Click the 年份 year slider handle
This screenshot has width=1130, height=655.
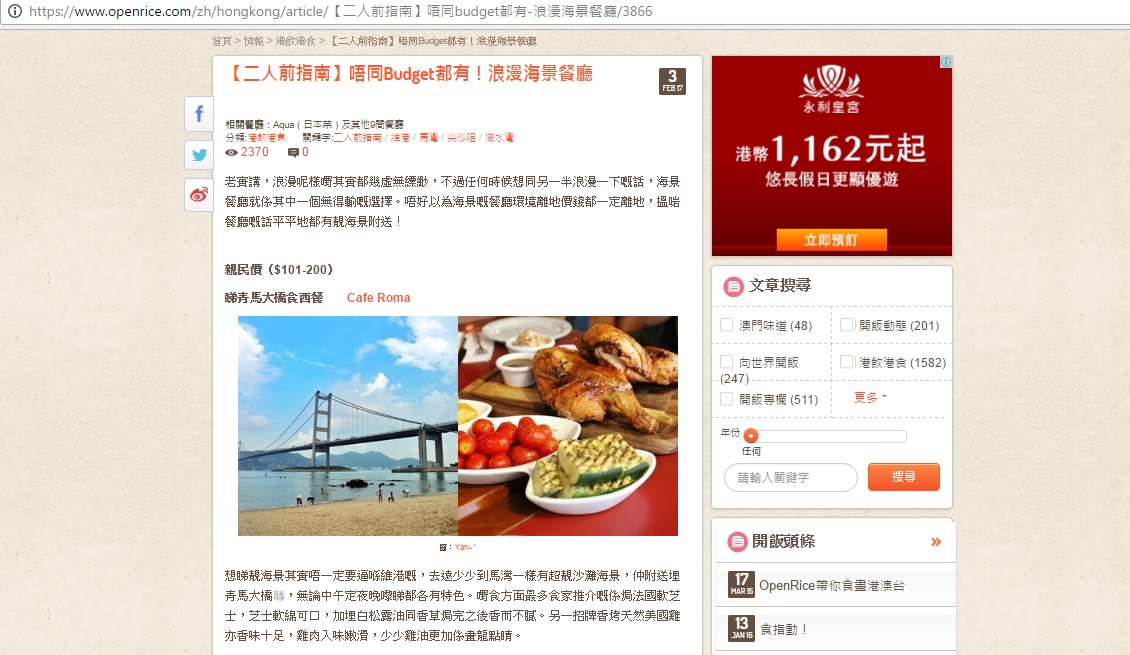[751, 436]
